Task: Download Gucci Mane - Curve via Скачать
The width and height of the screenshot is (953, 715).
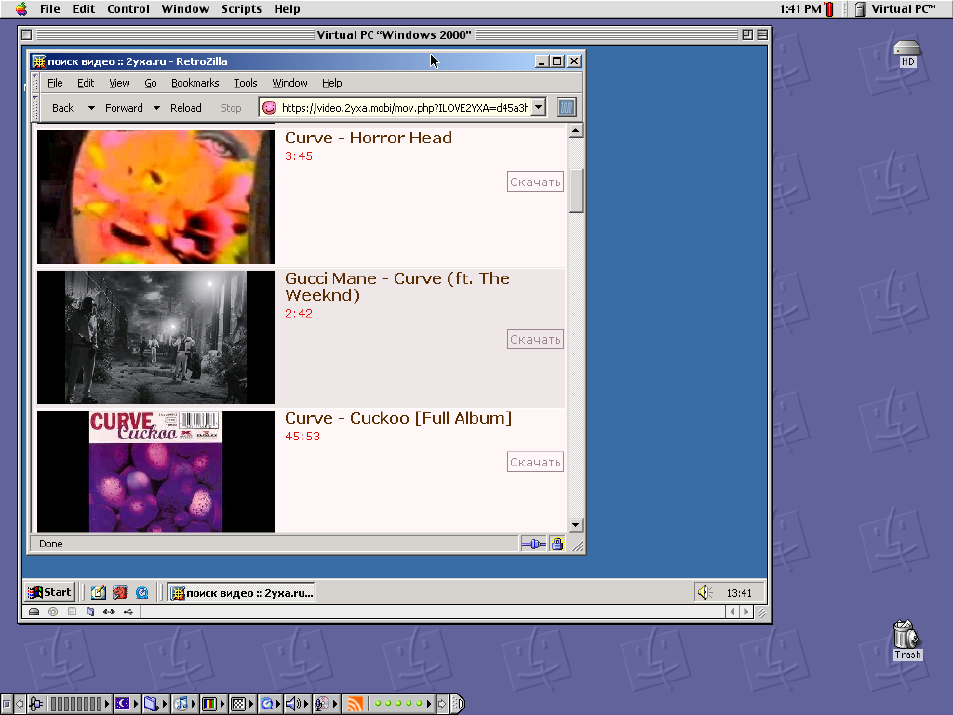Action: coord(535,339)
